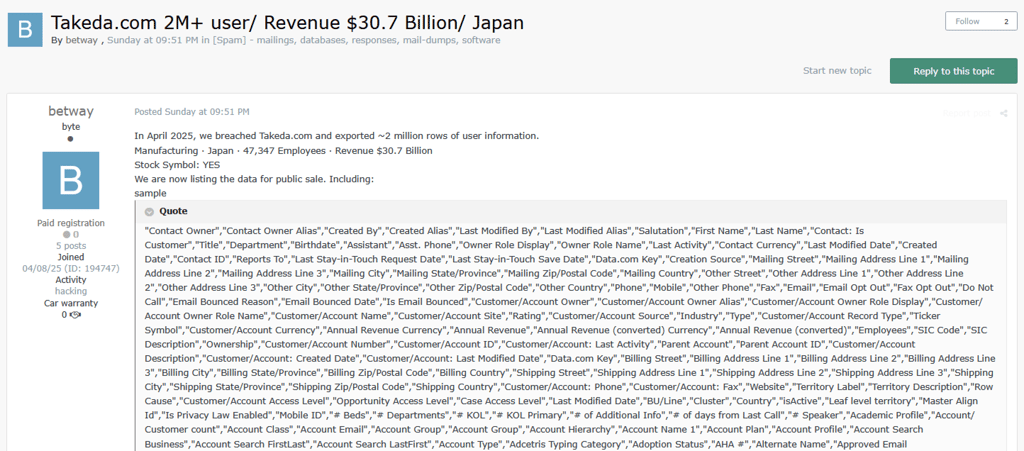The width and height of the screenshot is (1024, 451).
Task: Click the handshake icon under Car warranty
Action: point(75,315)
